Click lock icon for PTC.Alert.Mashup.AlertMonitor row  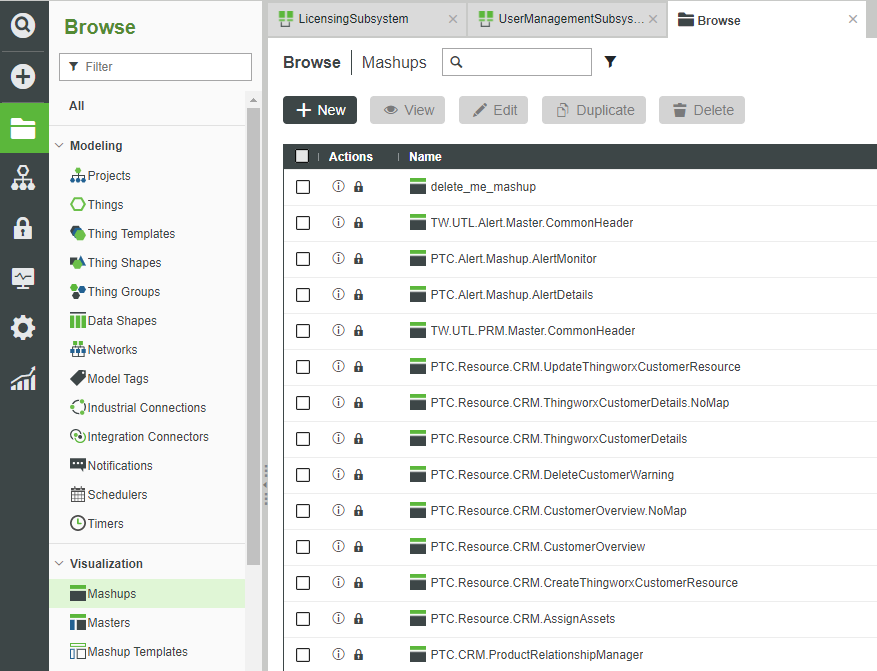358,259
